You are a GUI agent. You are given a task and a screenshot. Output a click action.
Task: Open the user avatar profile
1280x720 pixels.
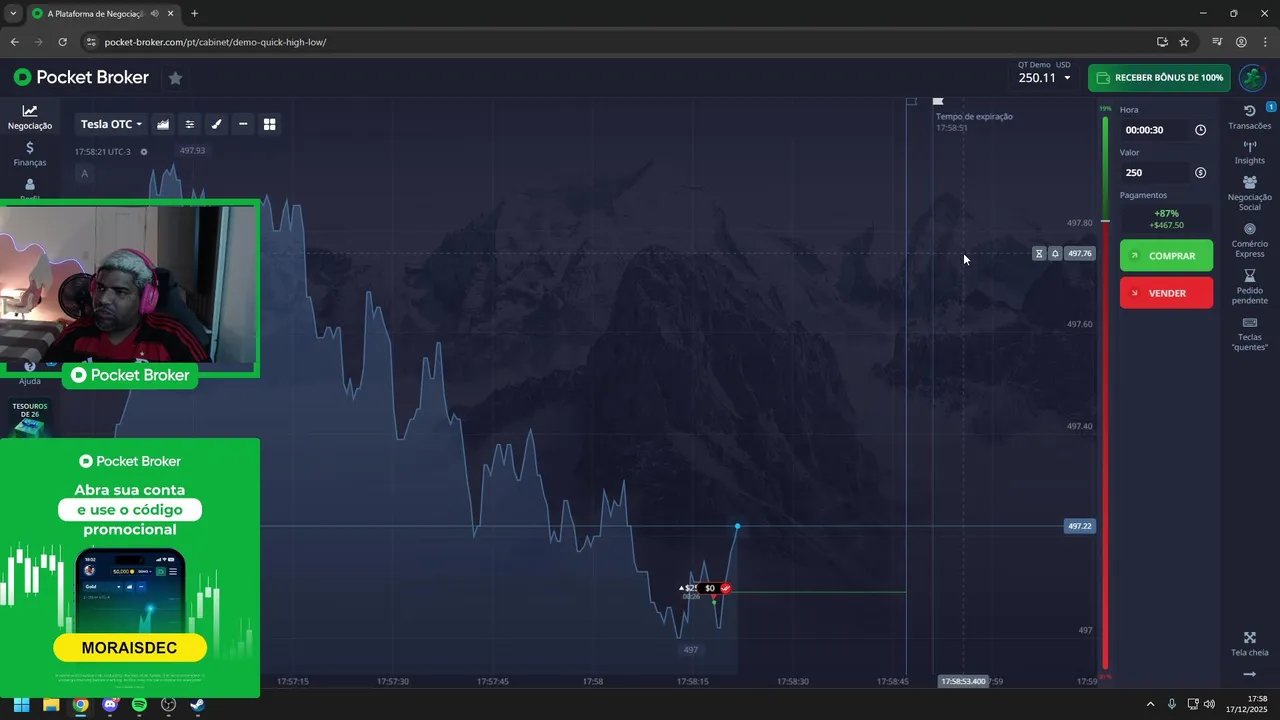(x=1252, y=78)
